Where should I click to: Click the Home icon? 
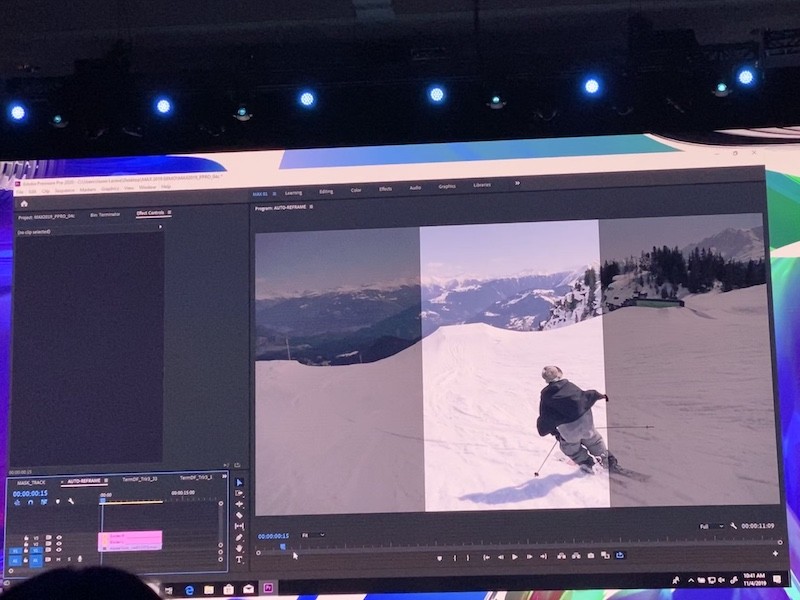click(23, 203)
